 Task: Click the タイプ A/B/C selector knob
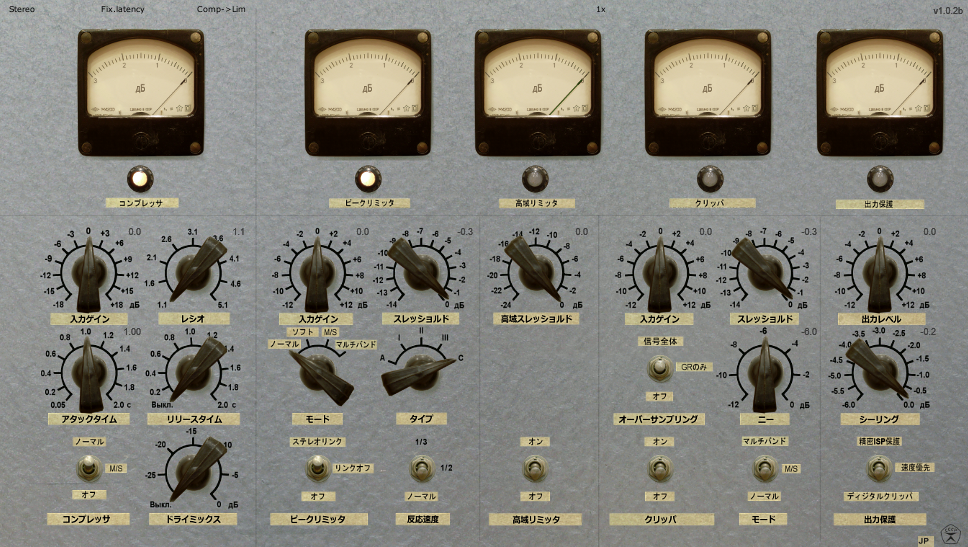click(422, 373)
